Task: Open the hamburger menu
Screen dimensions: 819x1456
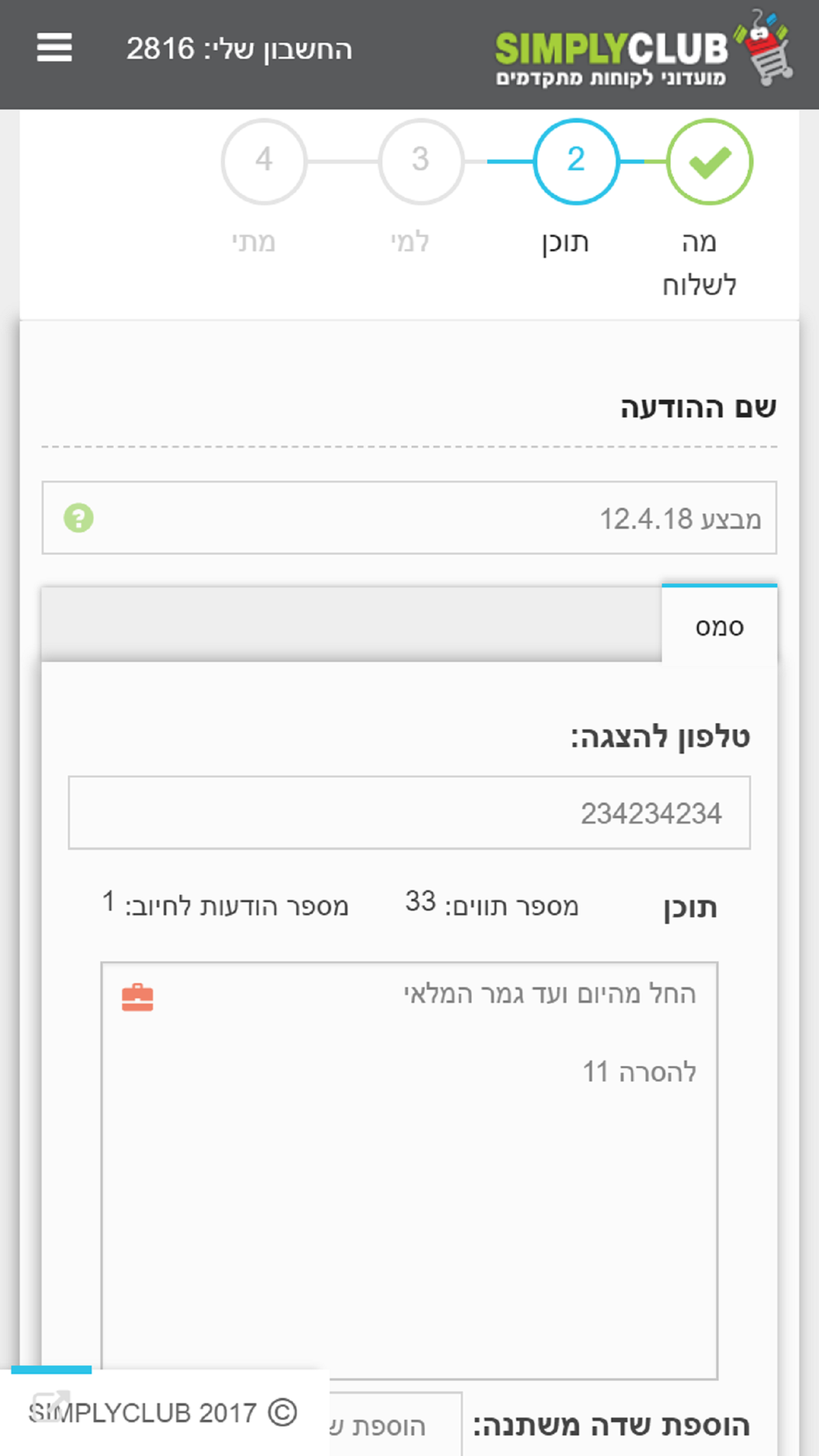Action: [54, 48]
